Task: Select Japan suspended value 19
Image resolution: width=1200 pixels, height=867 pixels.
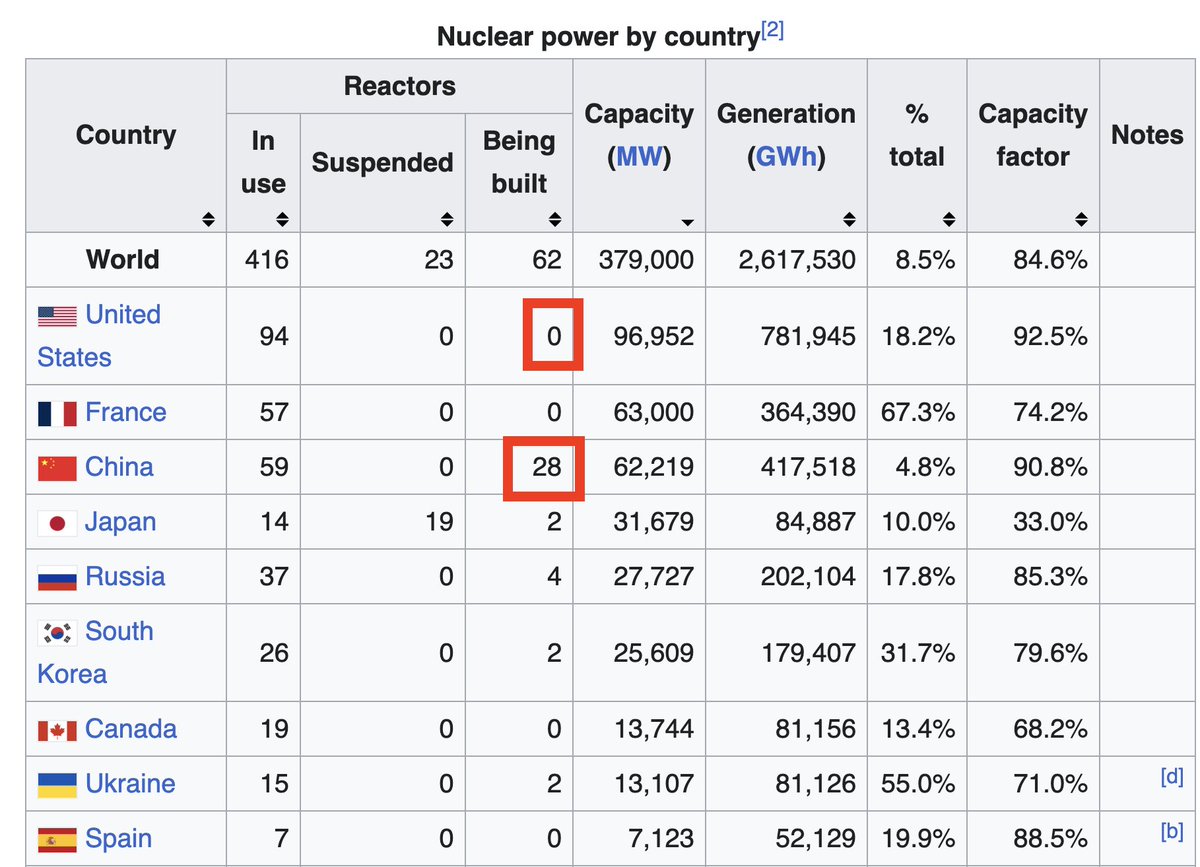Action: (x=439, y=522)
